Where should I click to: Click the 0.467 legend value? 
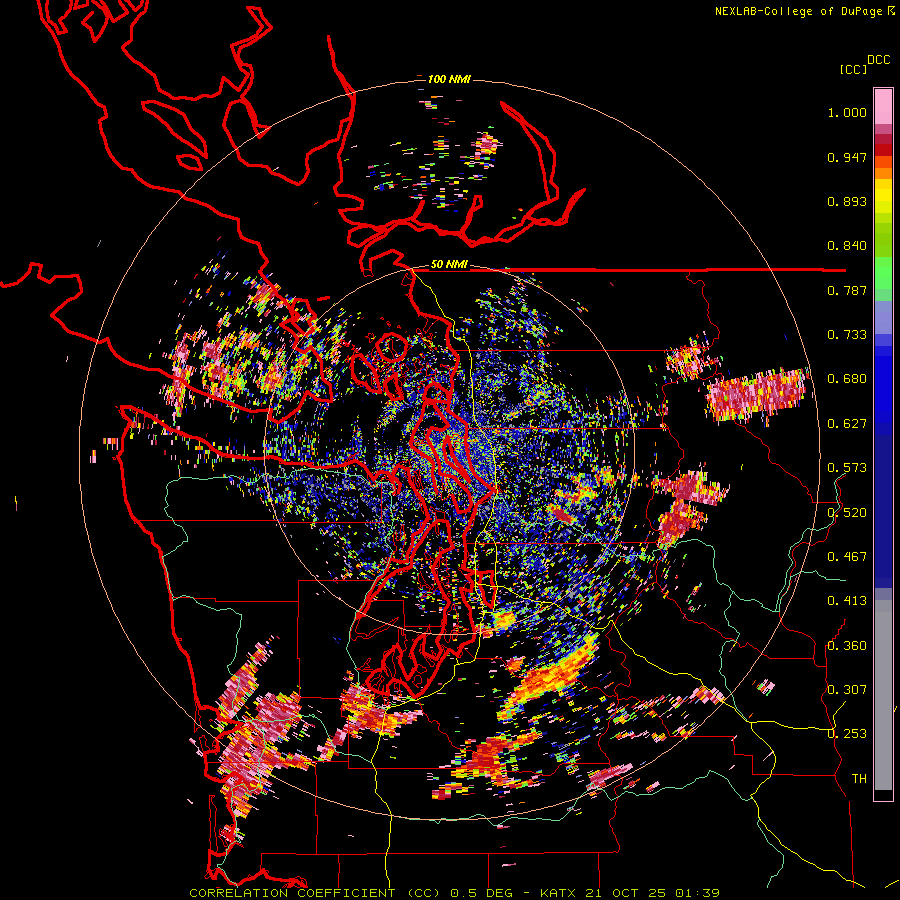point(847,556)
